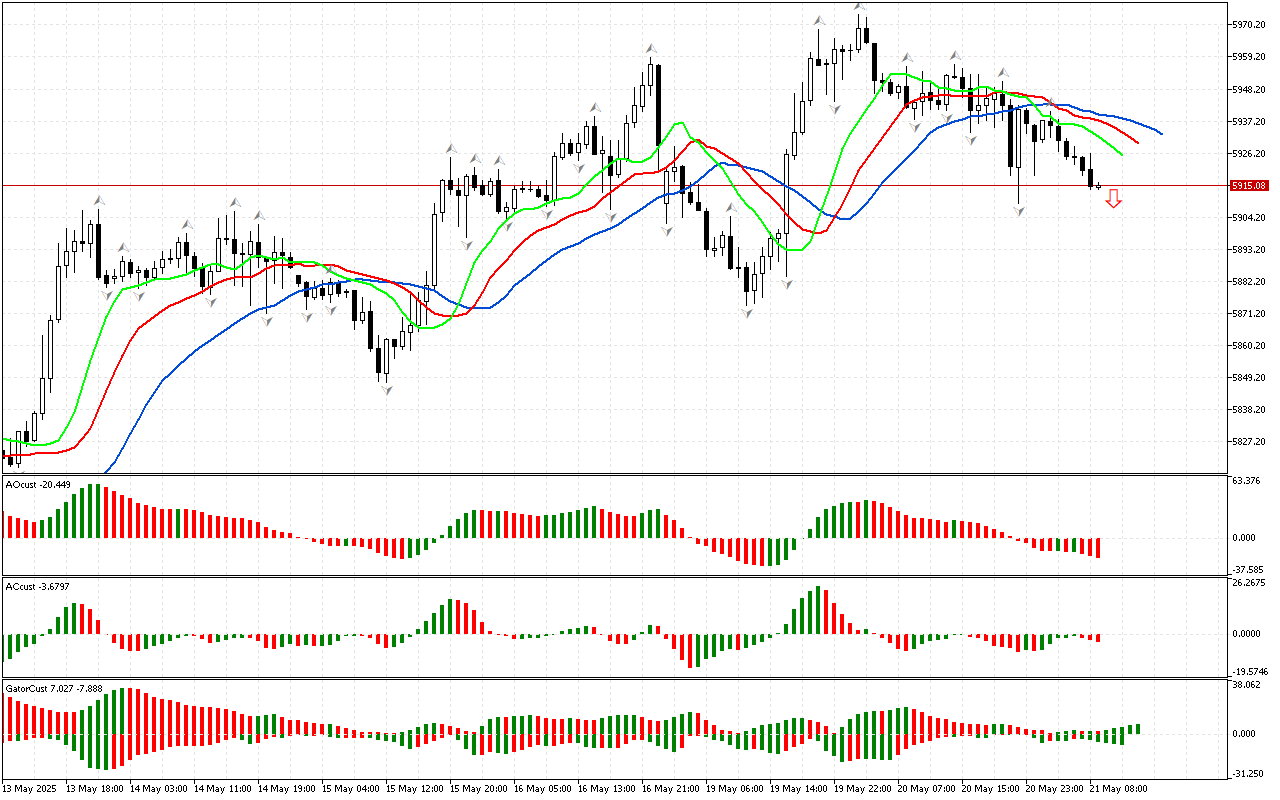Viewport: 1280px width, 800px height.
Task: Click up fractal above the 16 May 21:00 peak
Action: (651, 48)
